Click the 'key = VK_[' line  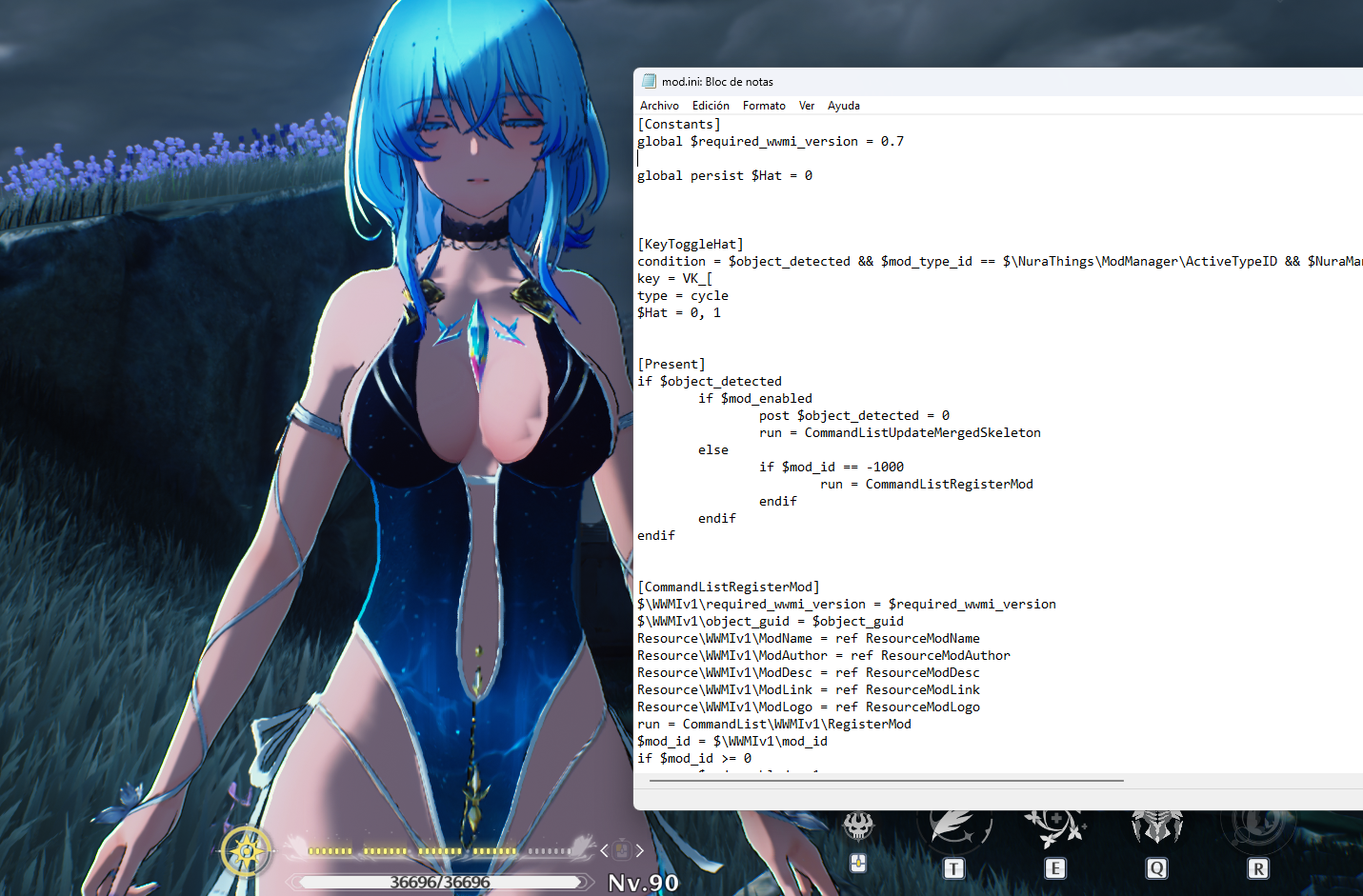click(675, 279)
